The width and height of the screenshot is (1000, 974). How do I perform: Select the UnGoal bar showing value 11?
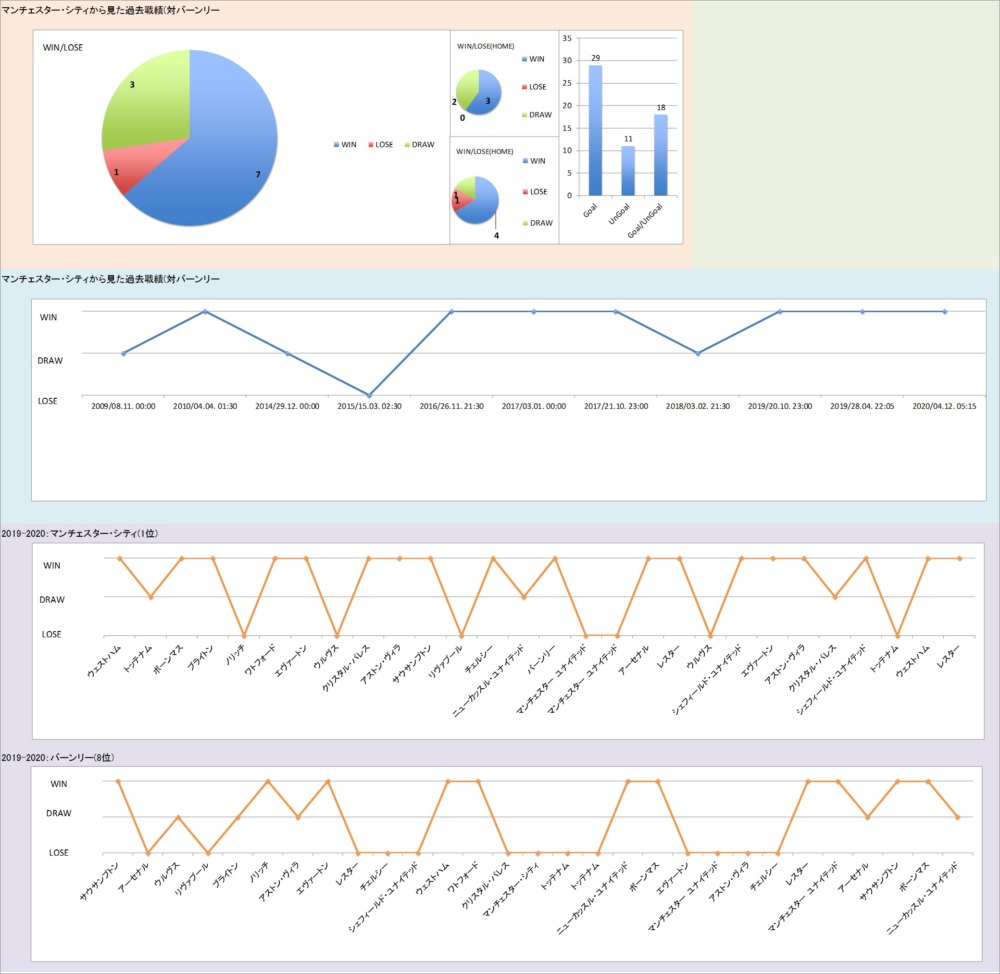[x=628, y=171]
